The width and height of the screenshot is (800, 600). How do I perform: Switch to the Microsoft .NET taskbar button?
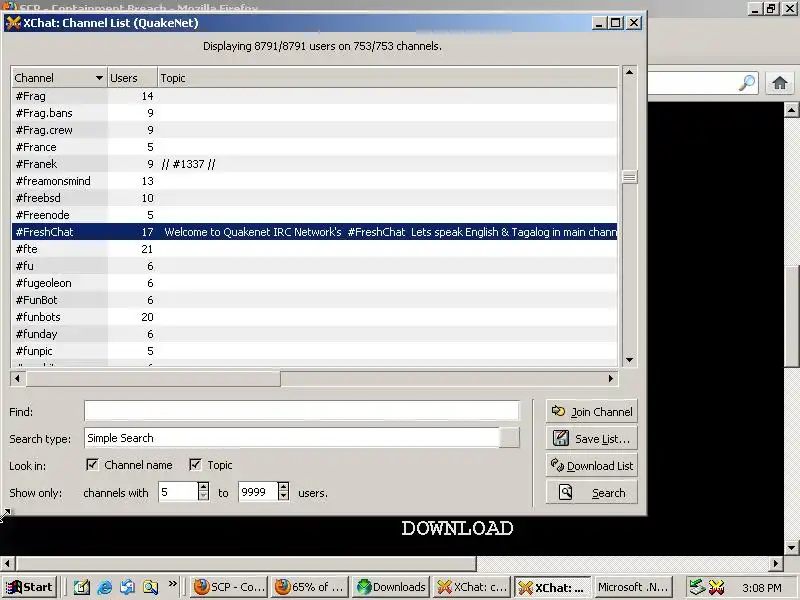[x=633, y=587]
